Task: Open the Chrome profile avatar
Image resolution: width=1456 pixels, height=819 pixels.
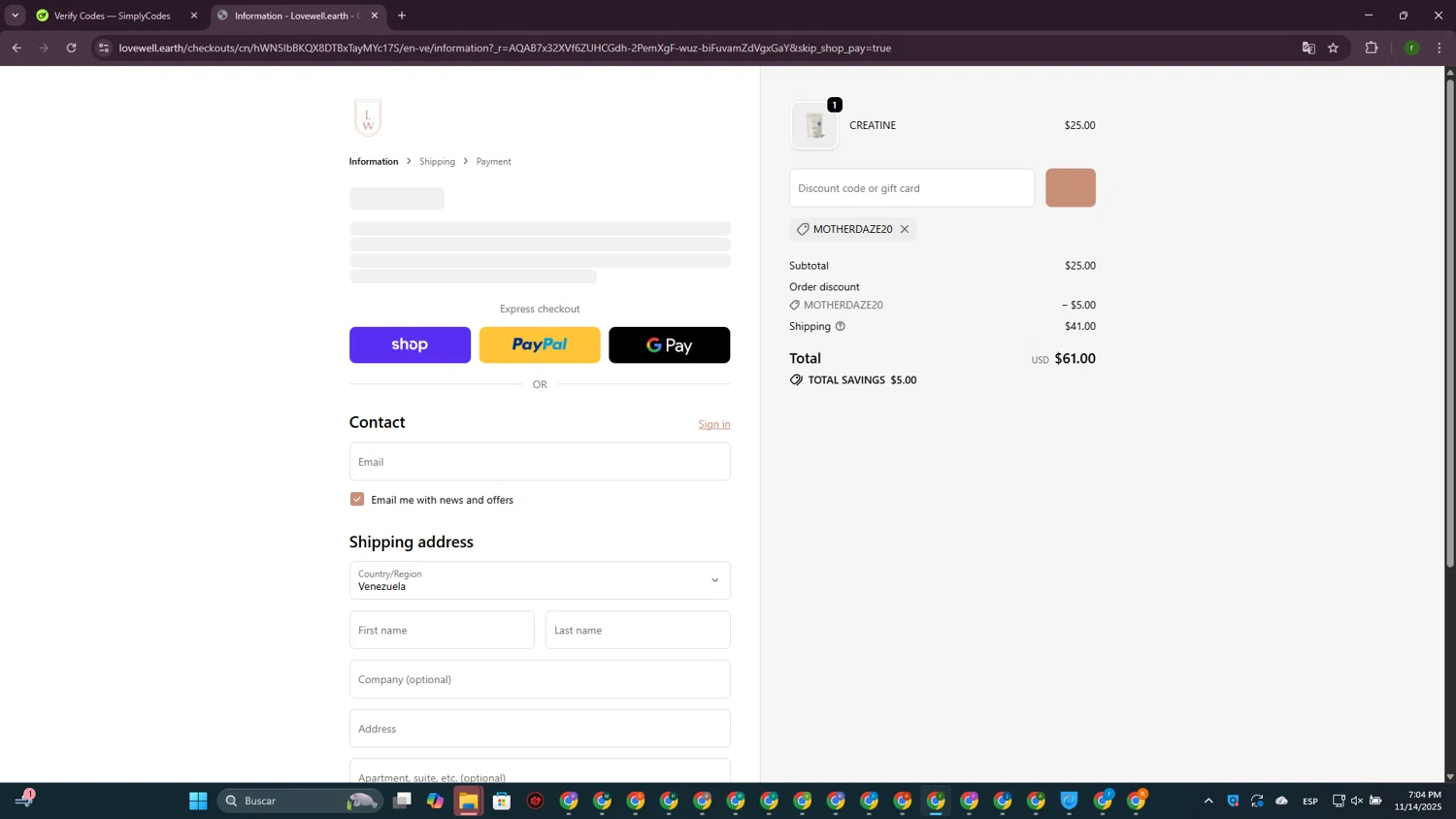Action: (x=1412, y=48)
